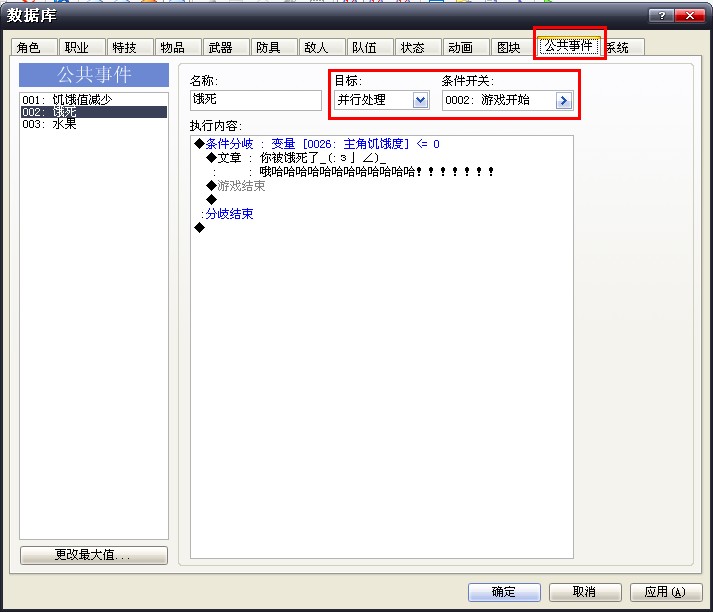Open the 特技 tab
This screenshot has width=713, height=612.
pyautogui.click(x=130, y=47)
